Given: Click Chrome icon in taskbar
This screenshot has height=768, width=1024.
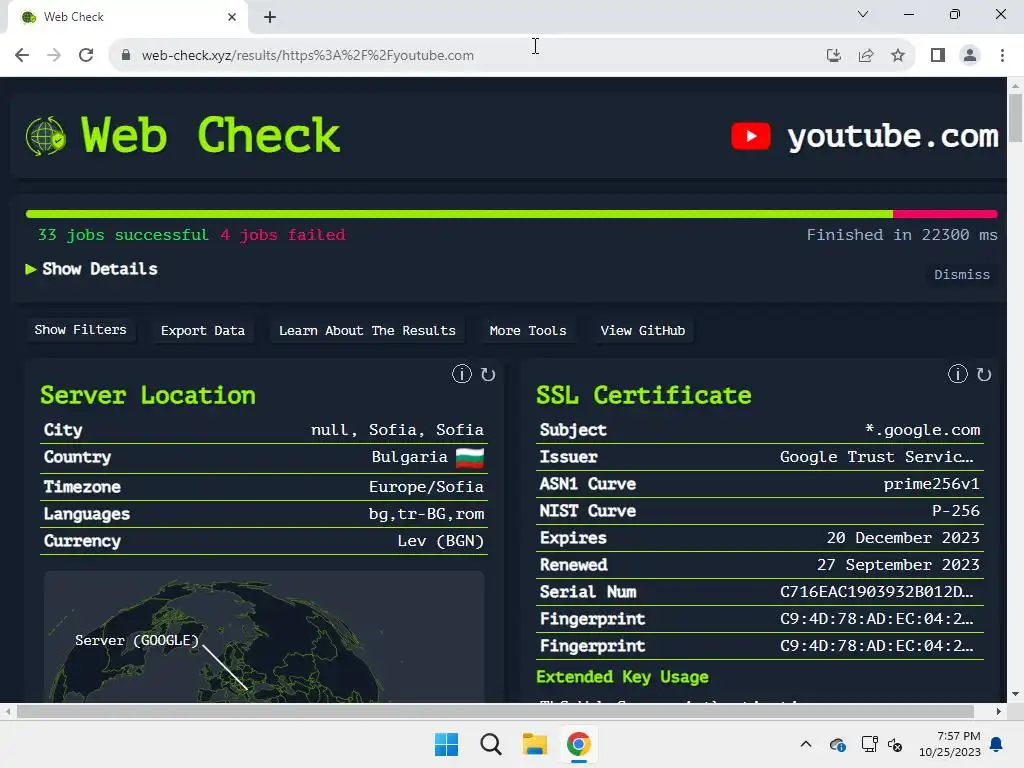Looking at the screenshot, I should point(579,744).
